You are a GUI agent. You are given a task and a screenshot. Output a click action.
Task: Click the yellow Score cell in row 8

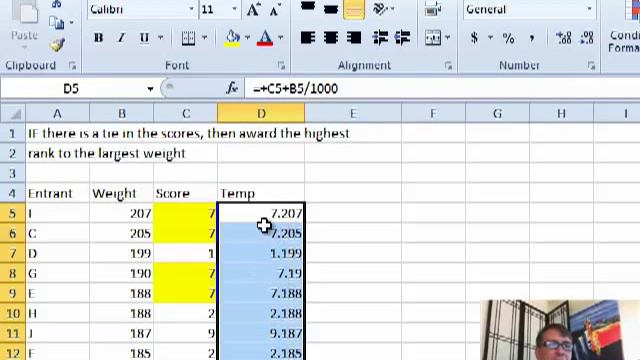pos(186,273)
